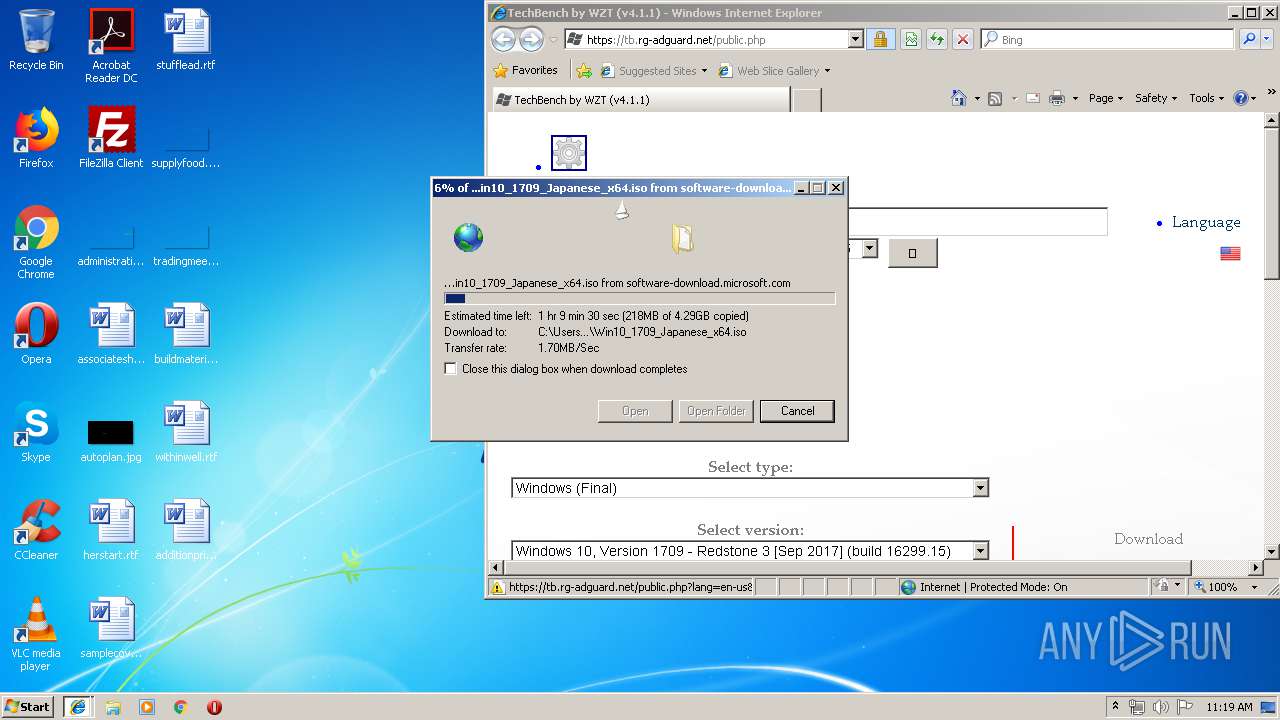Select the CCleaner desktop shortcut
Viewport: 1280px width, 720px height.
click(x=36, y=530)
